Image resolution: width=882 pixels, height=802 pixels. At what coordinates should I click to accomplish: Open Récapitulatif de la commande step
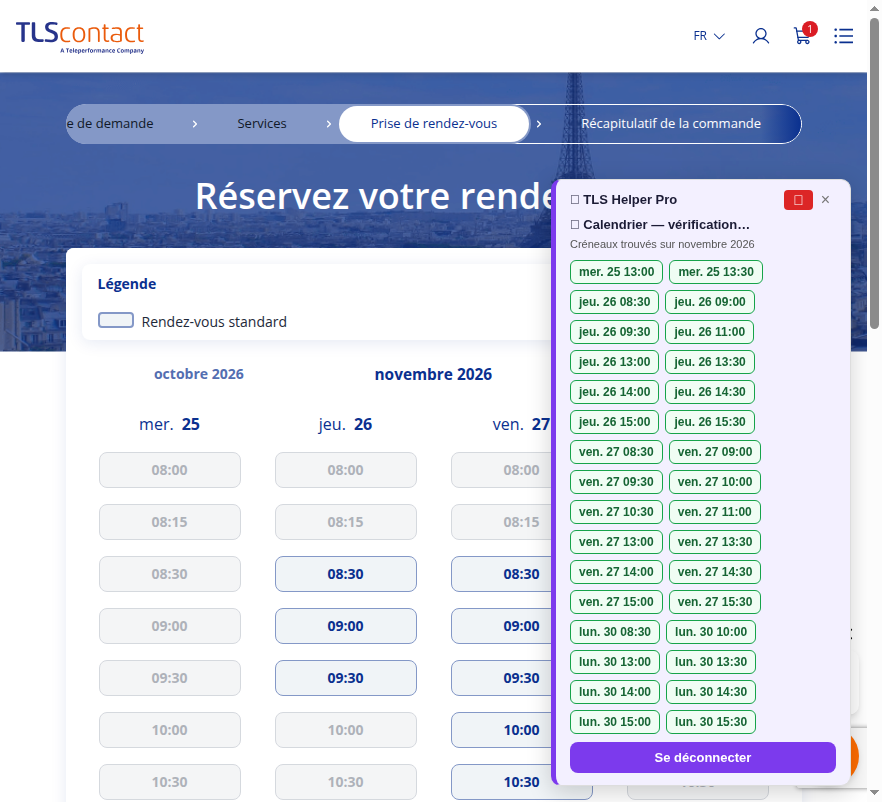[x=670, y=124]
